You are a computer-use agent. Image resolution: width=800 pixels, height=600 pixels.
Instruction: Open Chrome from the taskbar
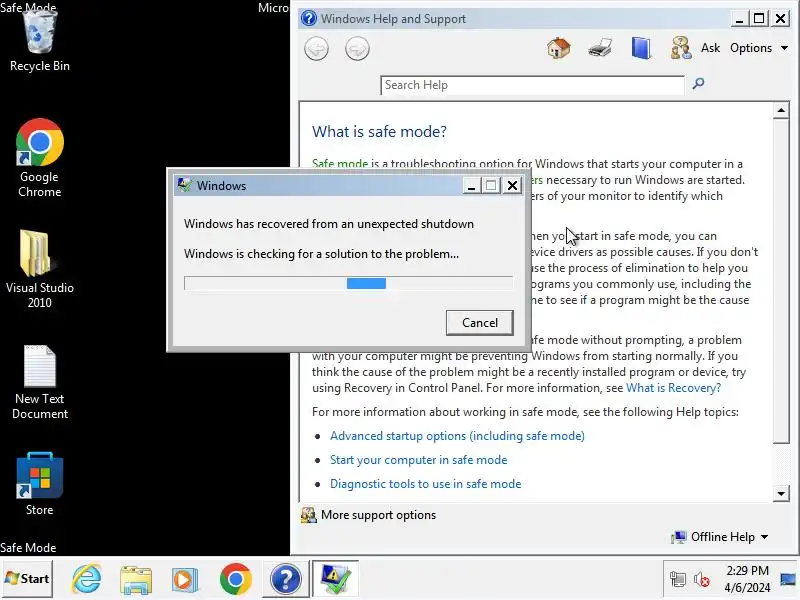coord(236,579)
